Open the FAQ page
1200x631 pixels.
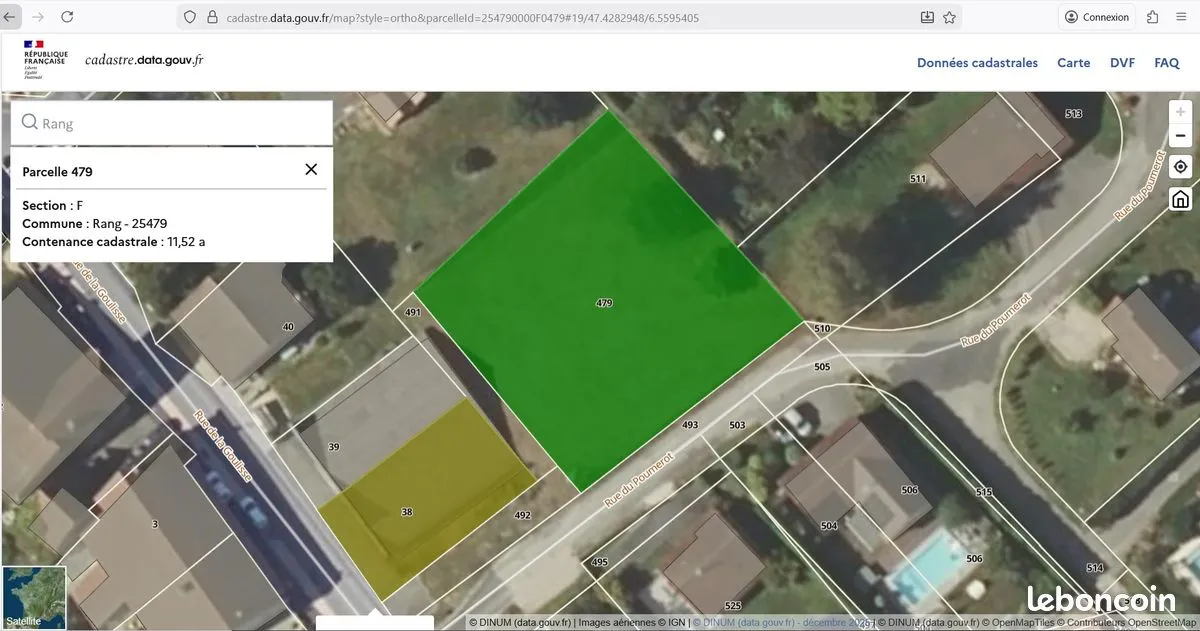tap(1167, 62)
